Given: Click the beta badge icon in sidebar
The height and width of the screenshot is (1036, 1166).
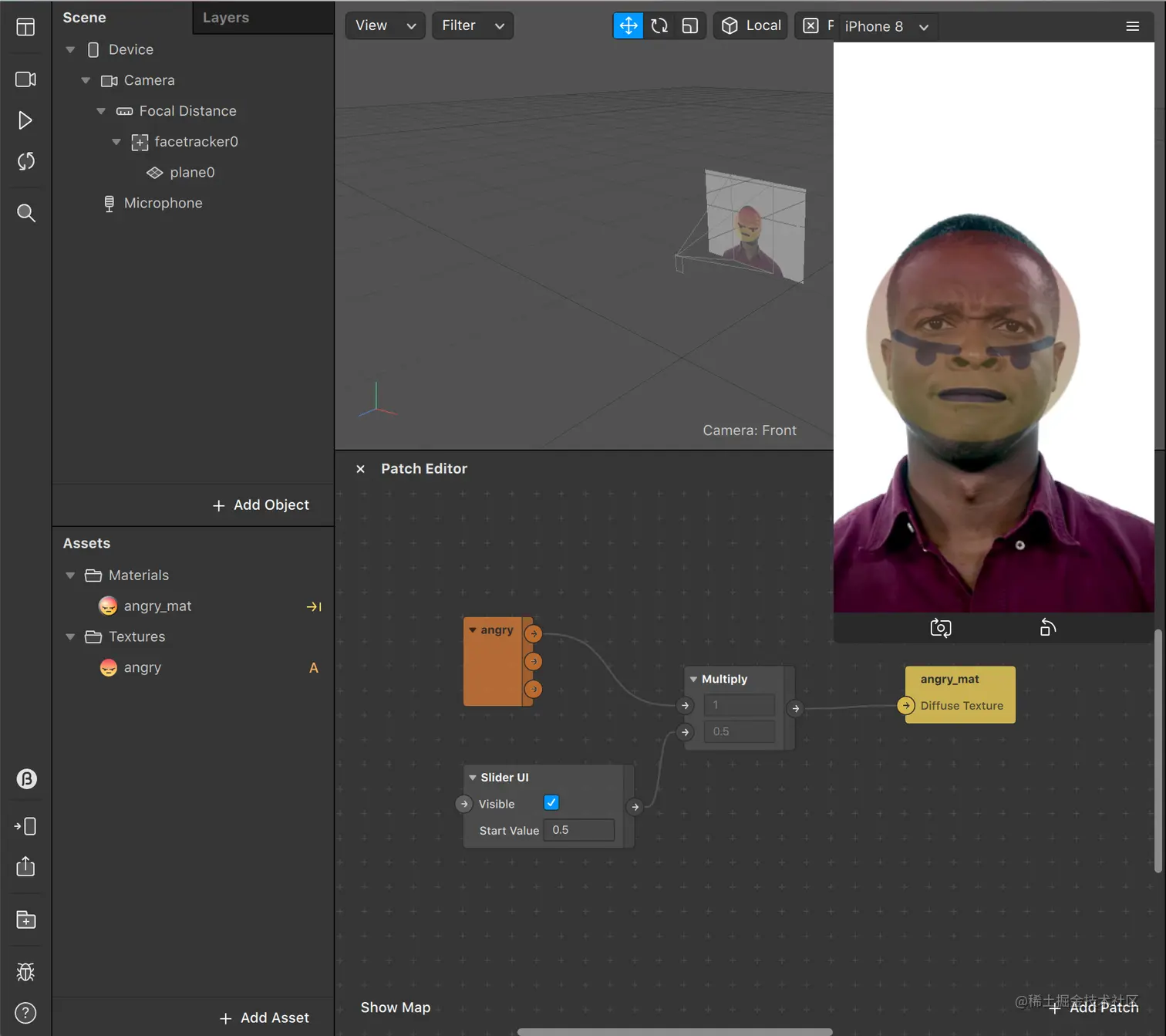Looking at the screenshot, I should click(x=26, y=779).
